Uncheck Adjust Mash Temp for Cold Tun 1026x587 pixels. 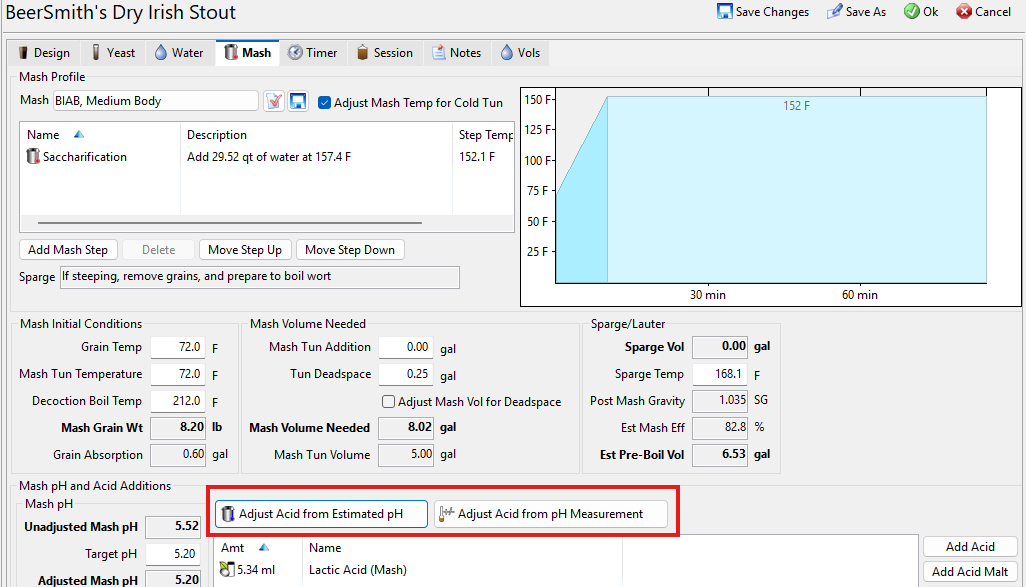(x=325, y=102)
